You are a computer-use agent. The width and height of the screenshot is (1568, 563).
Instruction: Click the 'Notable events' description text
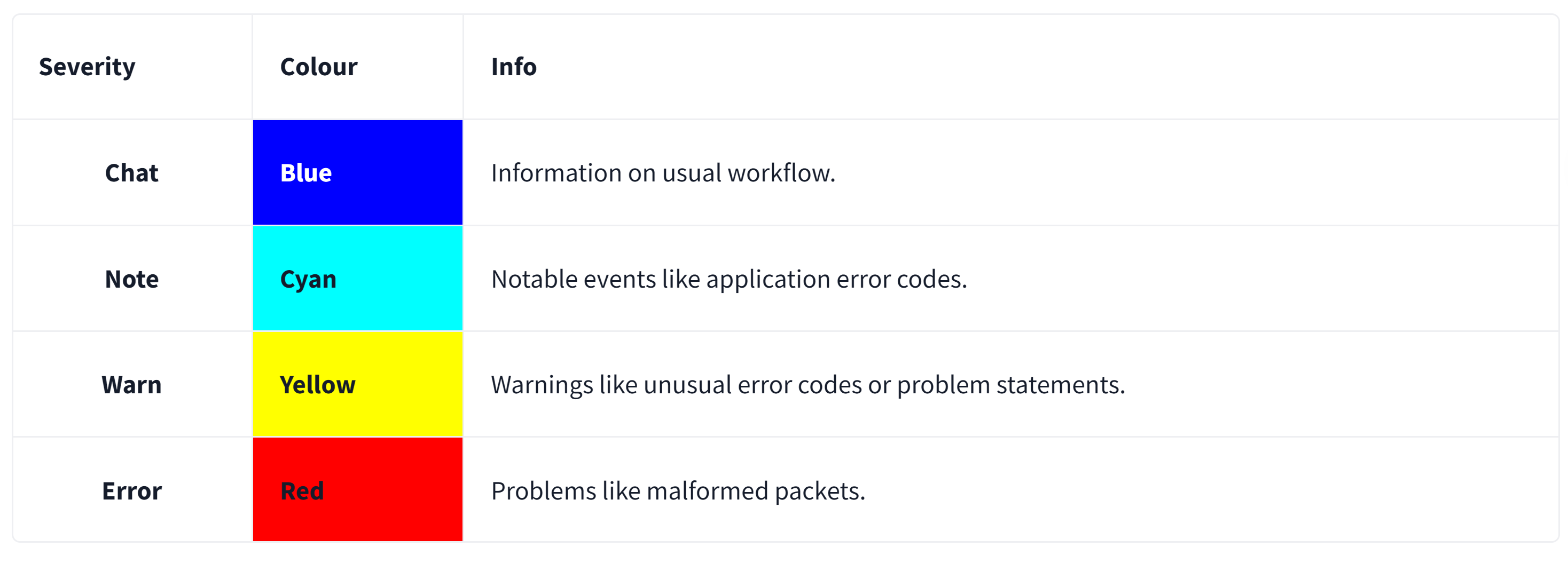click(728, 279)
